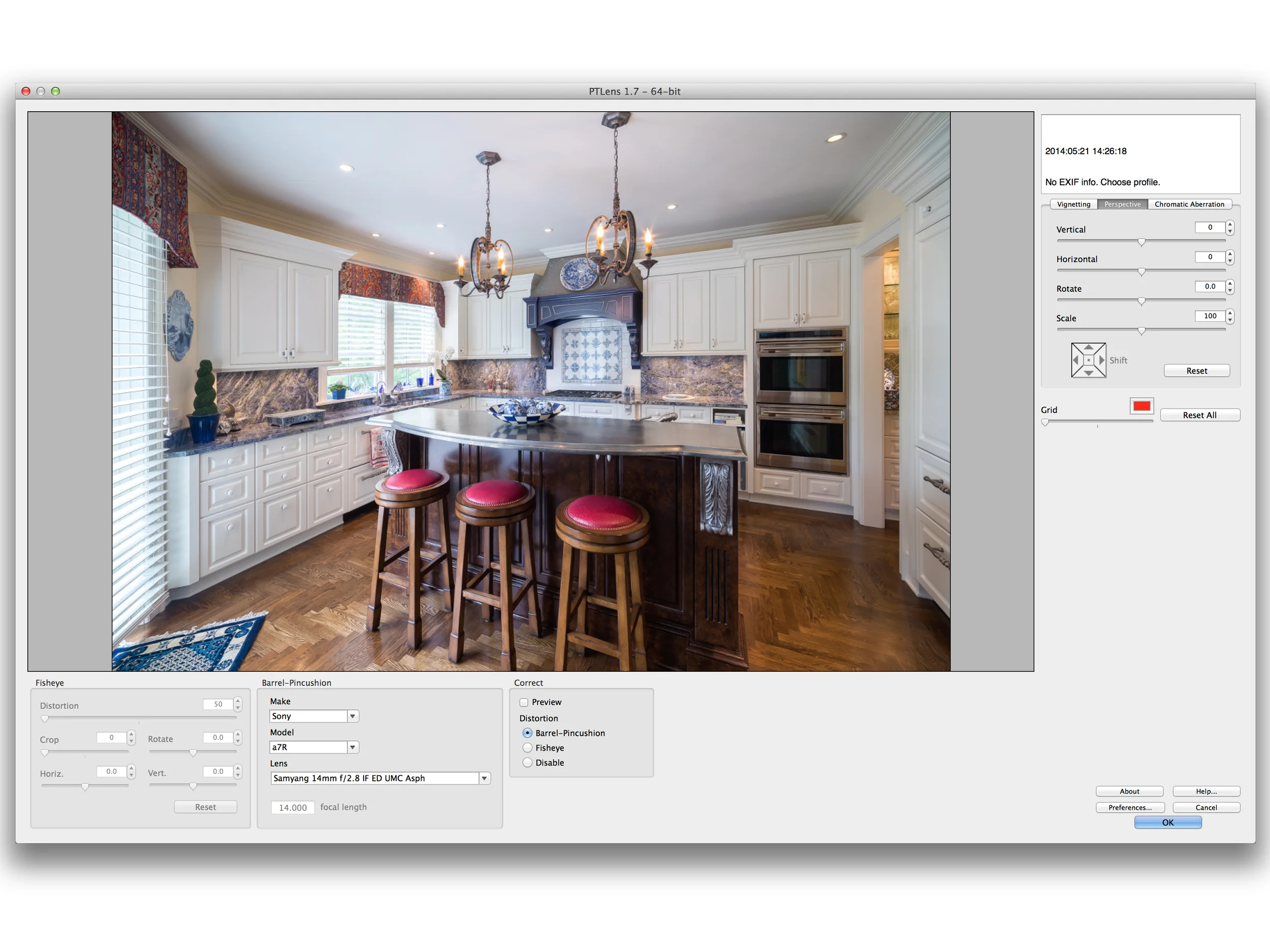Viewport: 1270px width, 952px height.
Task: Increment the Scale stepper up arrow
Action: (x=1230, y=313)
